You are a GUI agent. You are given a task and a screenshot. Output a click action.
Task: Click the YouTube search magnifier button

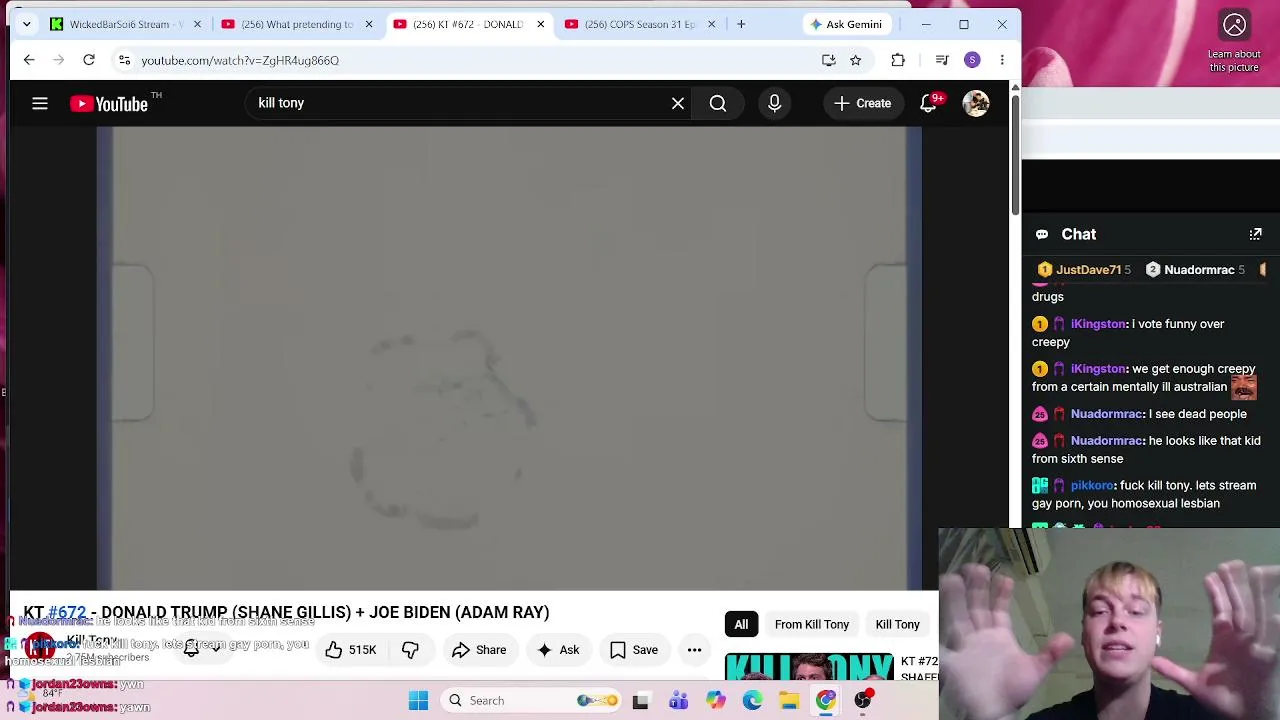(x=718, y=103)
